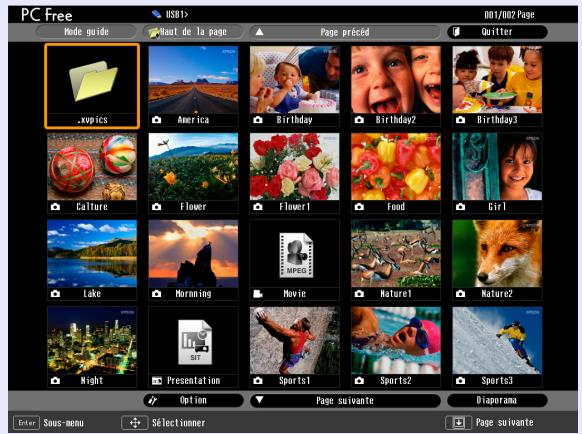Select the Birthday3 party thumbnail
Screen dimensions: 582x434
point(497,79)
